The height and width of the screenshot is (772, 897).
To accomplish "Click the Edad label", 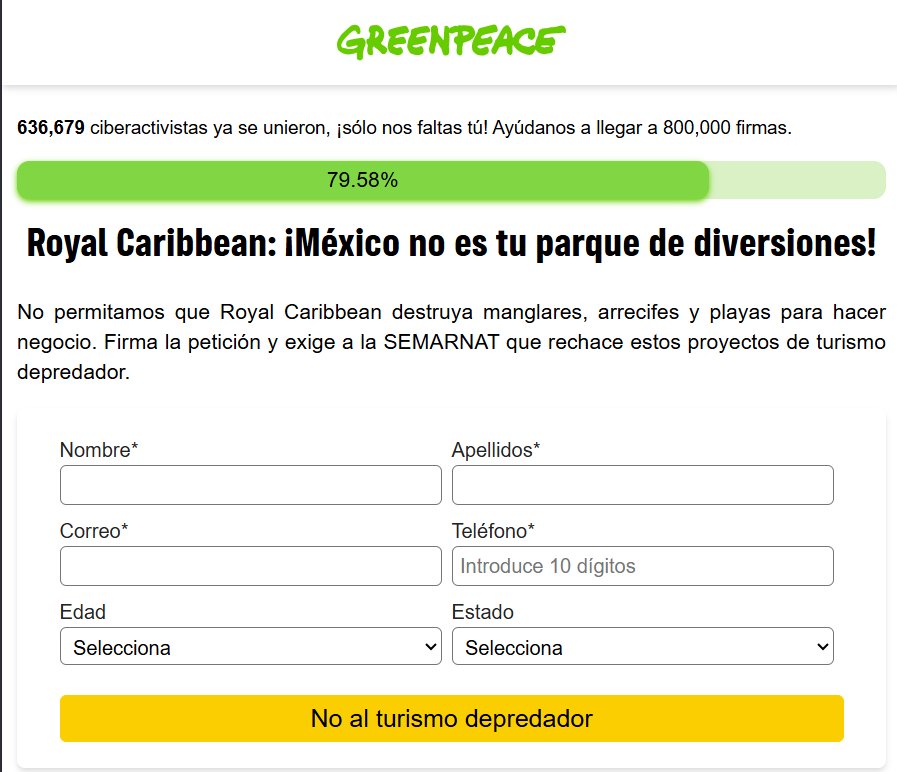I will pos(83,612).
